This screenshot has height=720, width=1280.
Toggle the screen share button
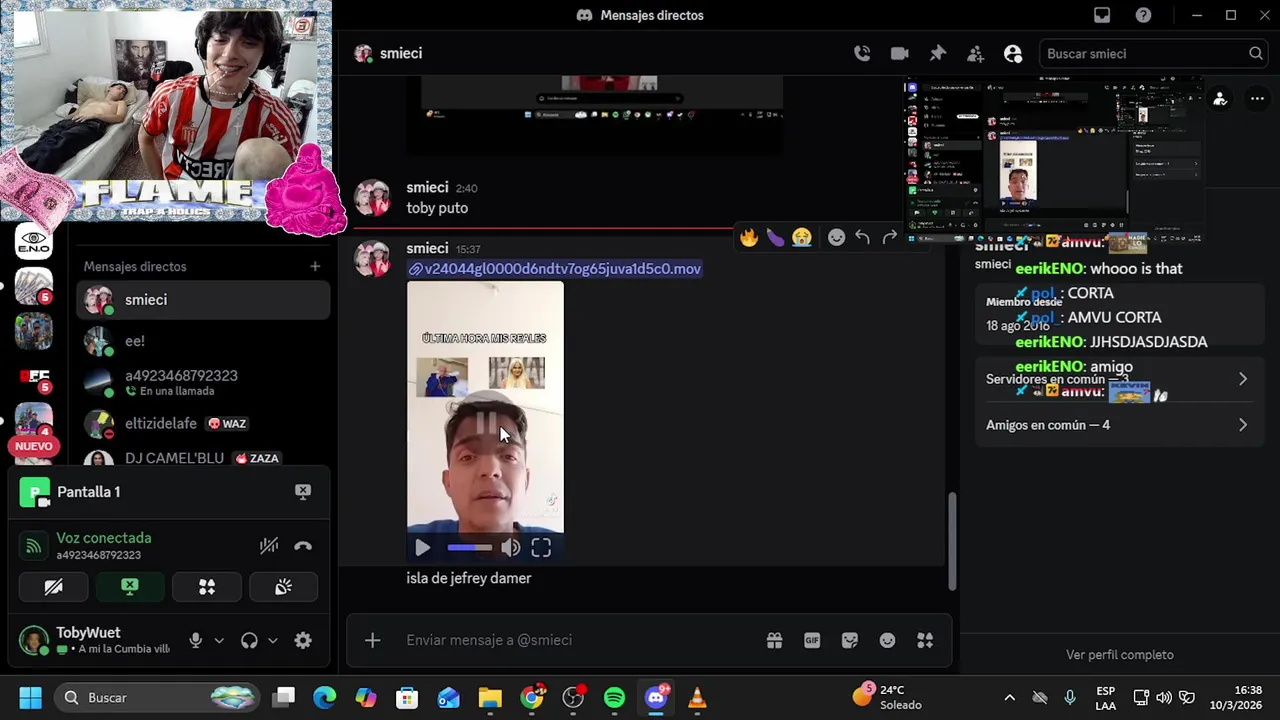[x=130, y=587]
